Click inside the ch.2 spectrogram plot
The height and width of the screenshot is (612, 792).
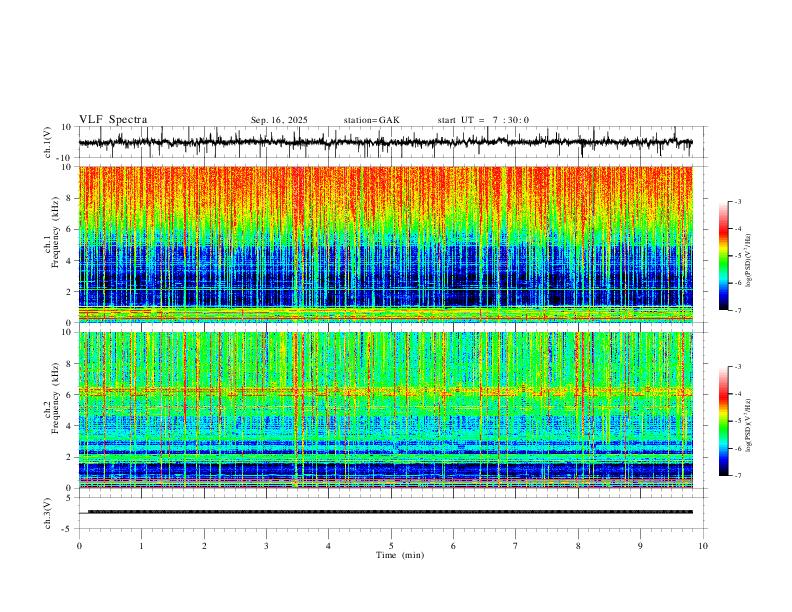(385, 410)
